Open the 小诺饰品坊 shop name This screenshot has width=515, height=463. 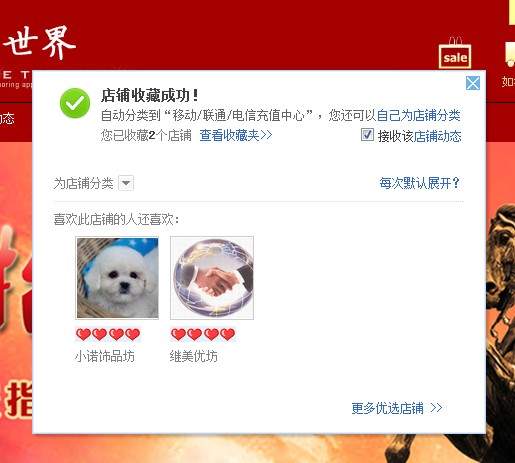coord(105,356)
